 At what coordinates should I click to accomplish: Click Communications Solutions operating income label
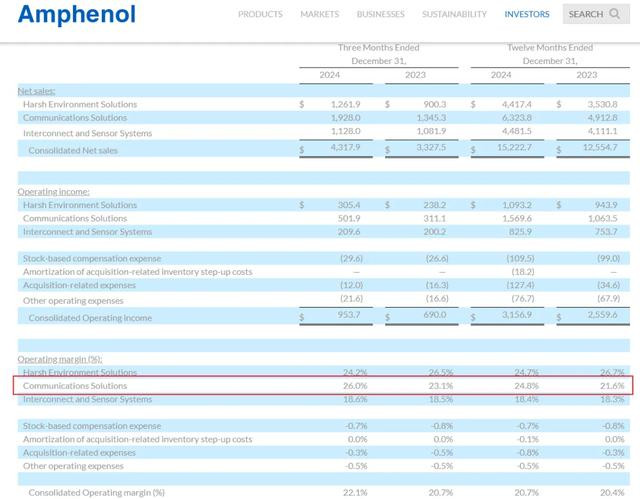tap(75, 218)
